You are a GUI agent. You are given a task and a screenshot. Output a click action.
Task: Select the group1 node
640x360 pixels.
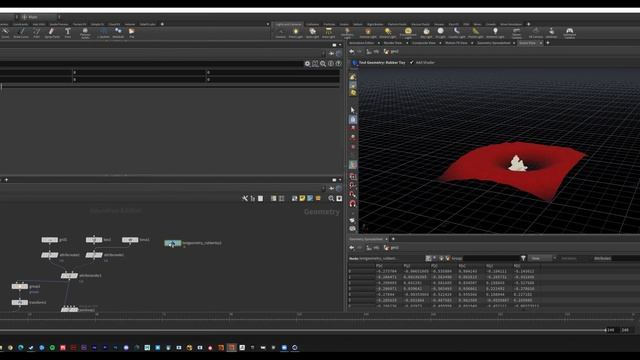click(20, 287)
